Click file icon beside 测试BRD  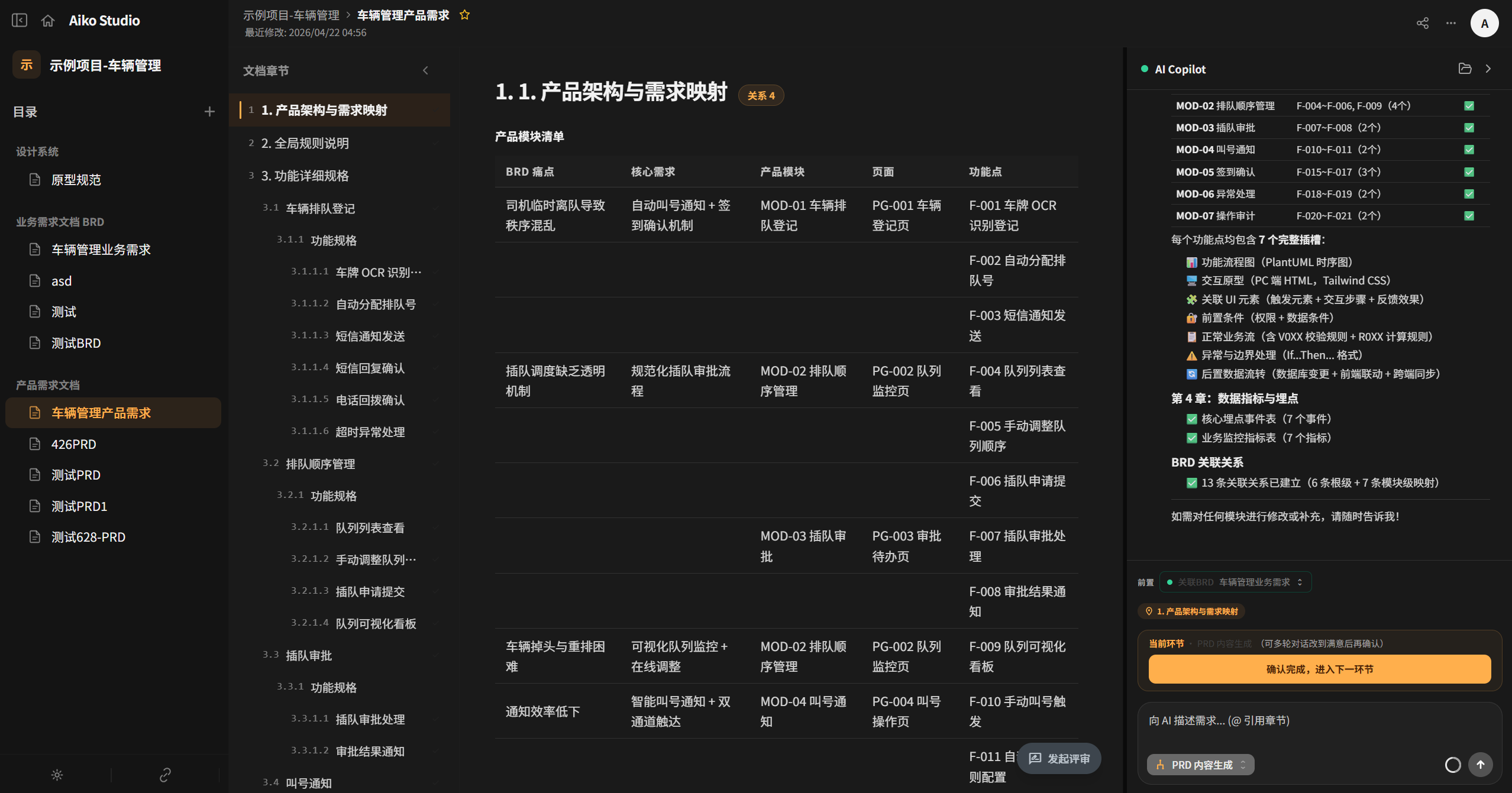point(35,342)
